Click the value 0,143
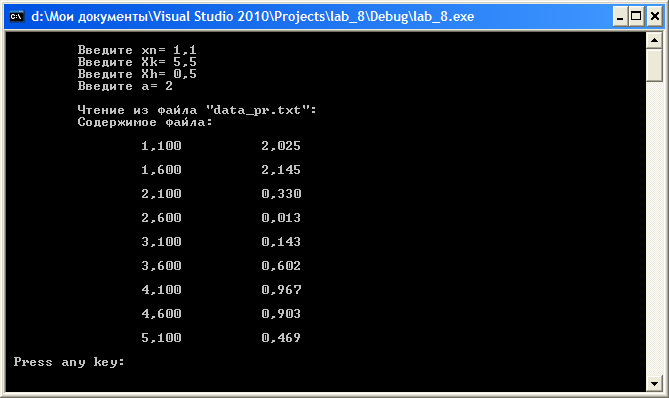Screen dimensions: 669x398 pos(281,241)
